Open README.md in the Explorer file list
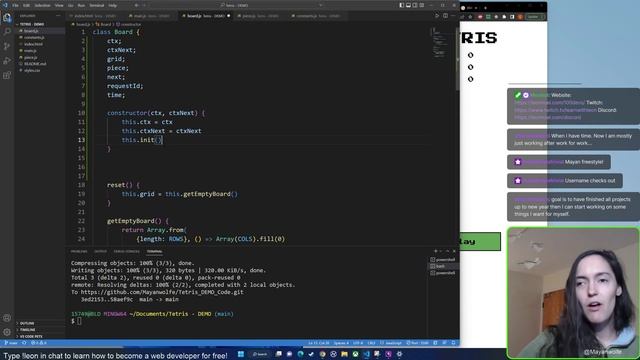Image resolution: width=640 pixels, height=360 pixels. [40, 64]
